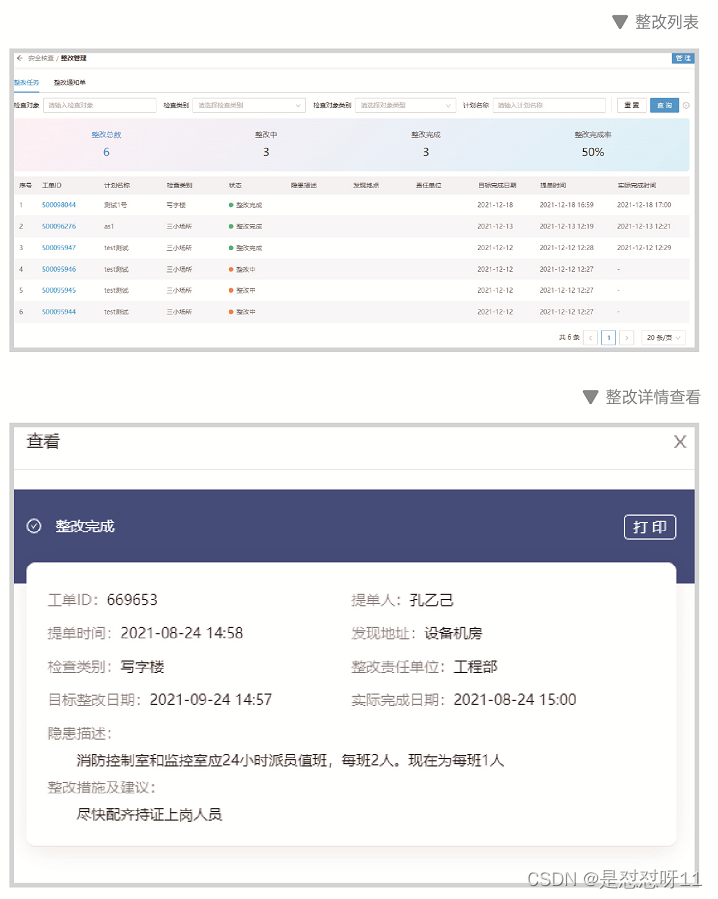
Task: Click the as1 plan name cell
Action: [109, 226]
